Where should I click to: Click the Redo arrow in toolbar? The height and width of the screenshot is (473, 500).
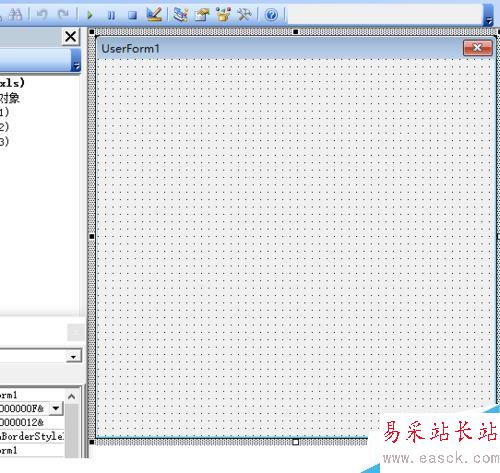pos(63,14)
